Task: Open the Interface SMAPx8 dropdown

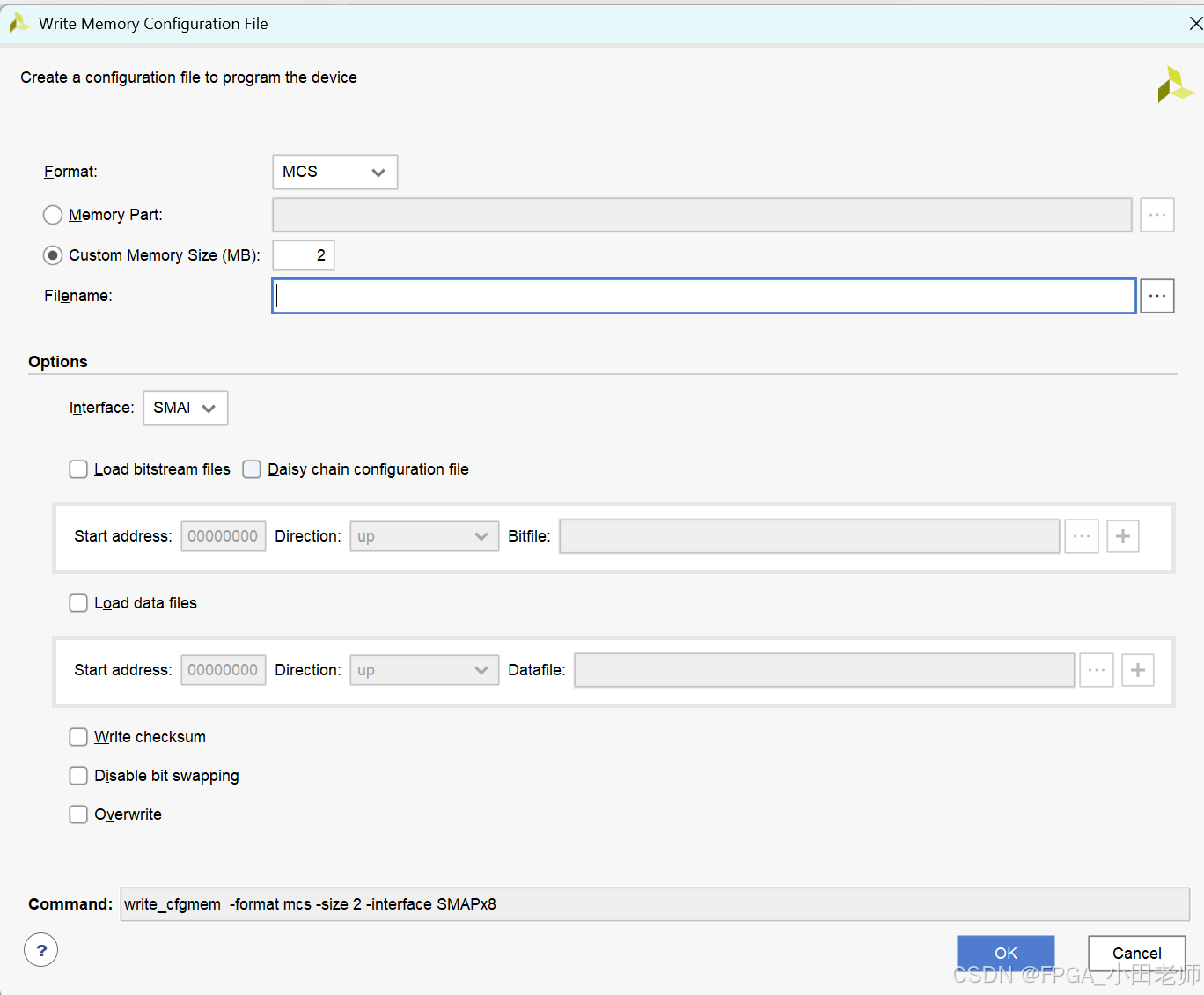Action: [186, 408]
